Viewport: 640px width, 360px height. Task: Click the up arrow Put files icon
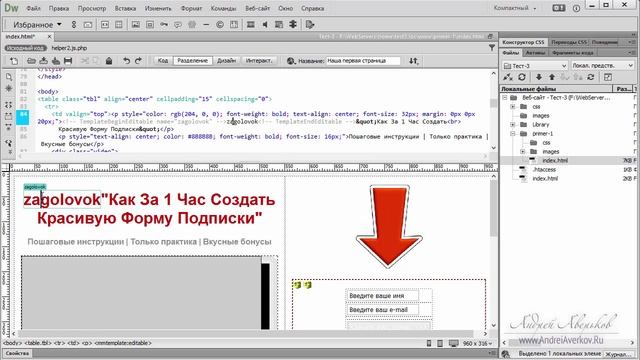tap(552, 77)
